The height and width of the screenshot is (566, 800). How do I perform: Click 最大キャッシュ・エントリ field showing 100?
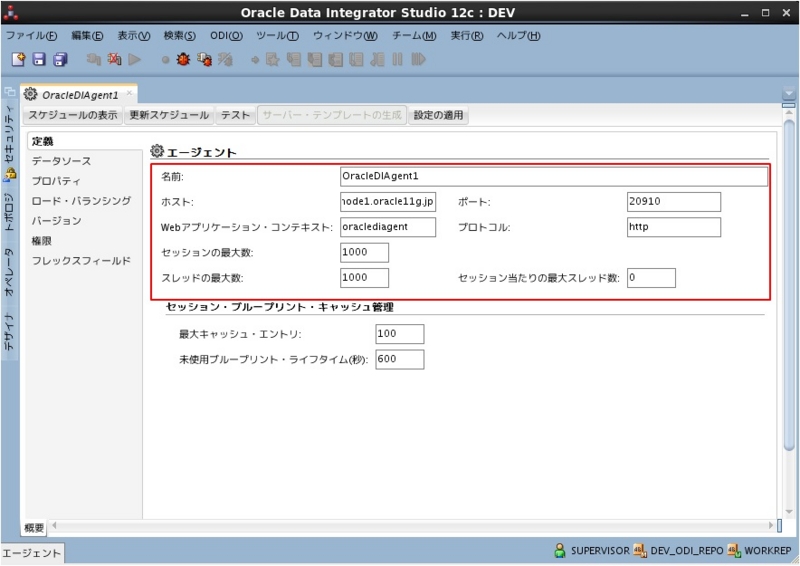click(399, 334)
